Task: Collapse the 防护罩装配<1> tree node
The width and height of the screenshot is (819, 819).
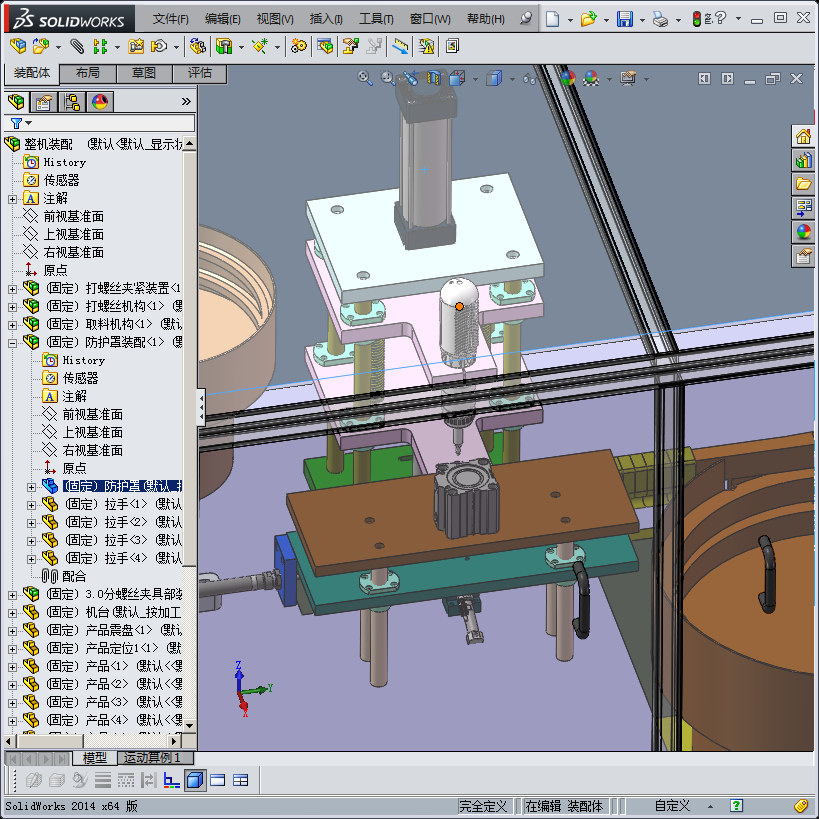Action: 13,343
